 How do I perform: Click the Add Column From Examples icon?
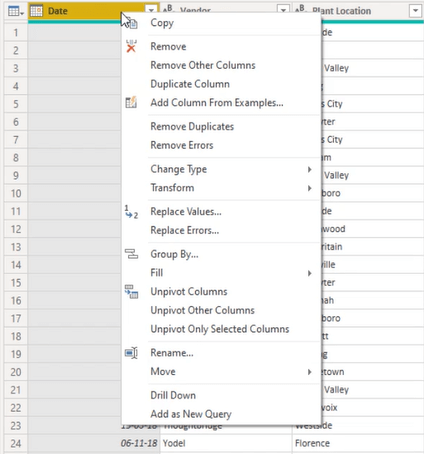pyautogui.click(x=131, y=102)
